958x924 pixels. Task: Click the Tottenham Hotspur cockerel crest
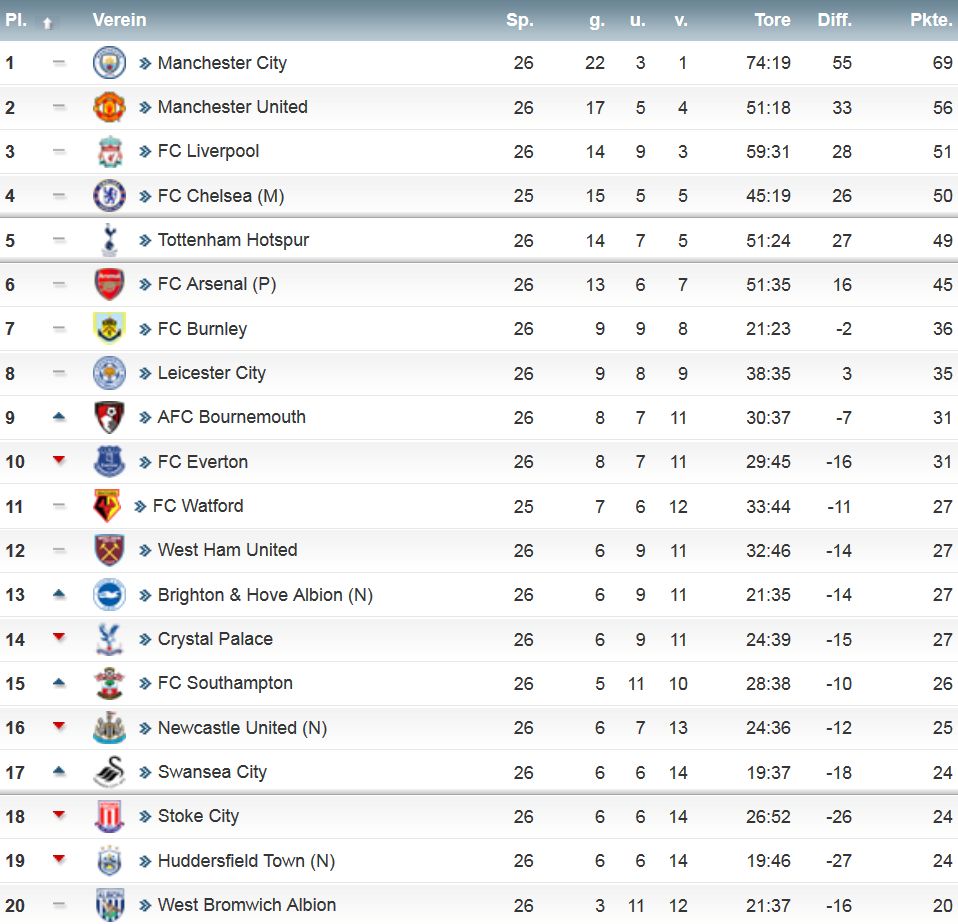click(109, 240)
